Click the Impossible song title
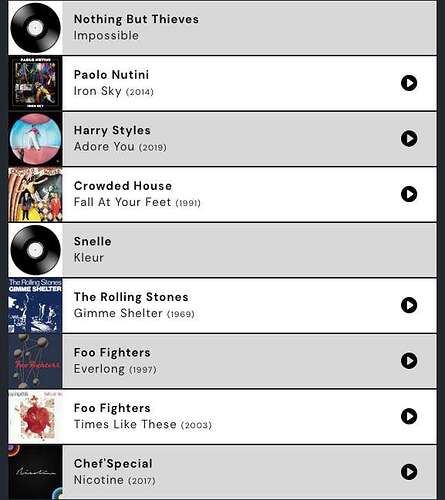The width and height of the screenshot is (445, 500). (x=106, y=36)
